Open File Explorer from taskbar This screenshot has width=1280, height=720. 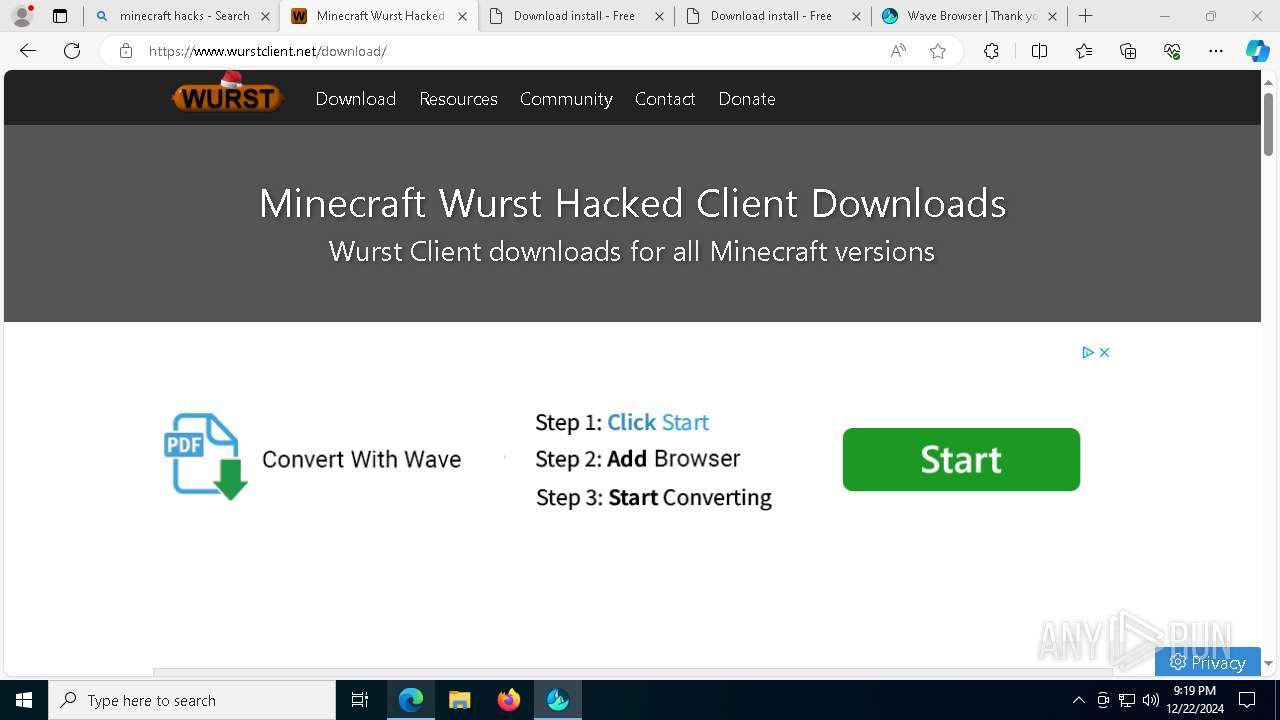pyautogui.click(x=460, y=700)
